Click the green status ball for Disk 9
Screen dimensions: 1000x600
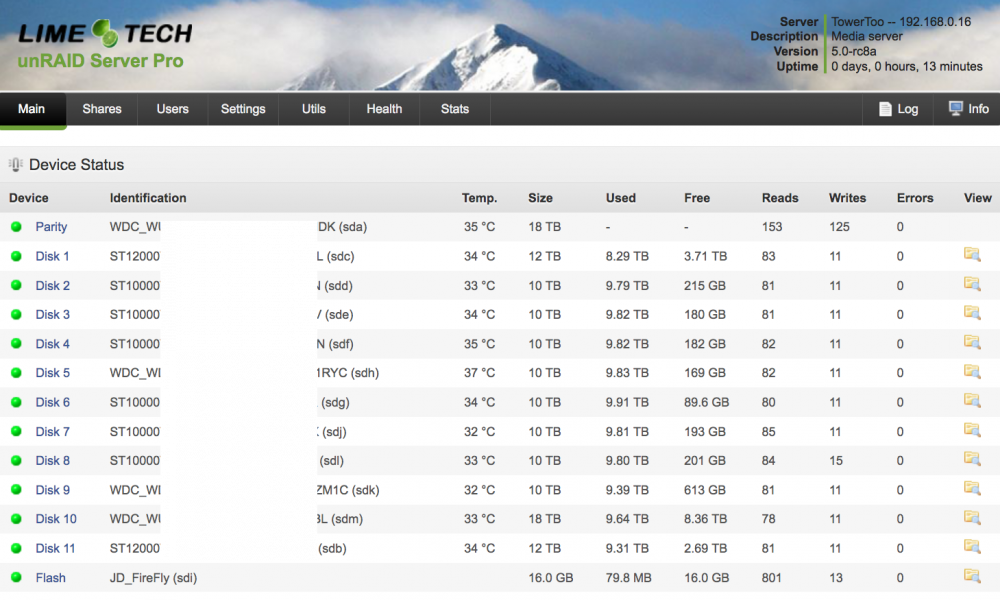pyautogui.click(x=17, y=490)
